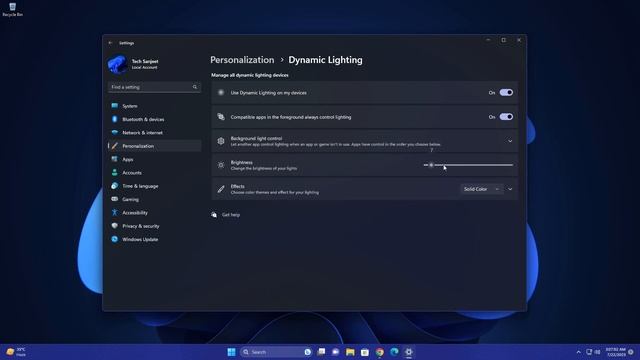
Task: Open File Explorer from taskbar
Action: point(350,352)
